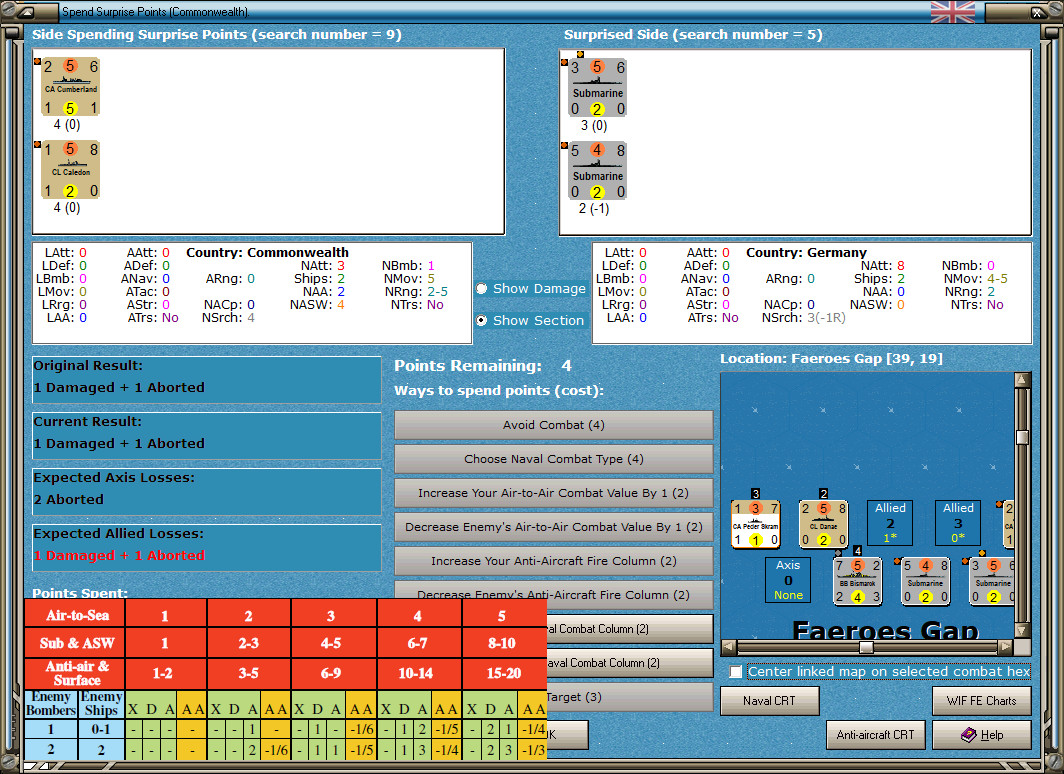Select the CA Cumberland ship counter

point(71,87)
